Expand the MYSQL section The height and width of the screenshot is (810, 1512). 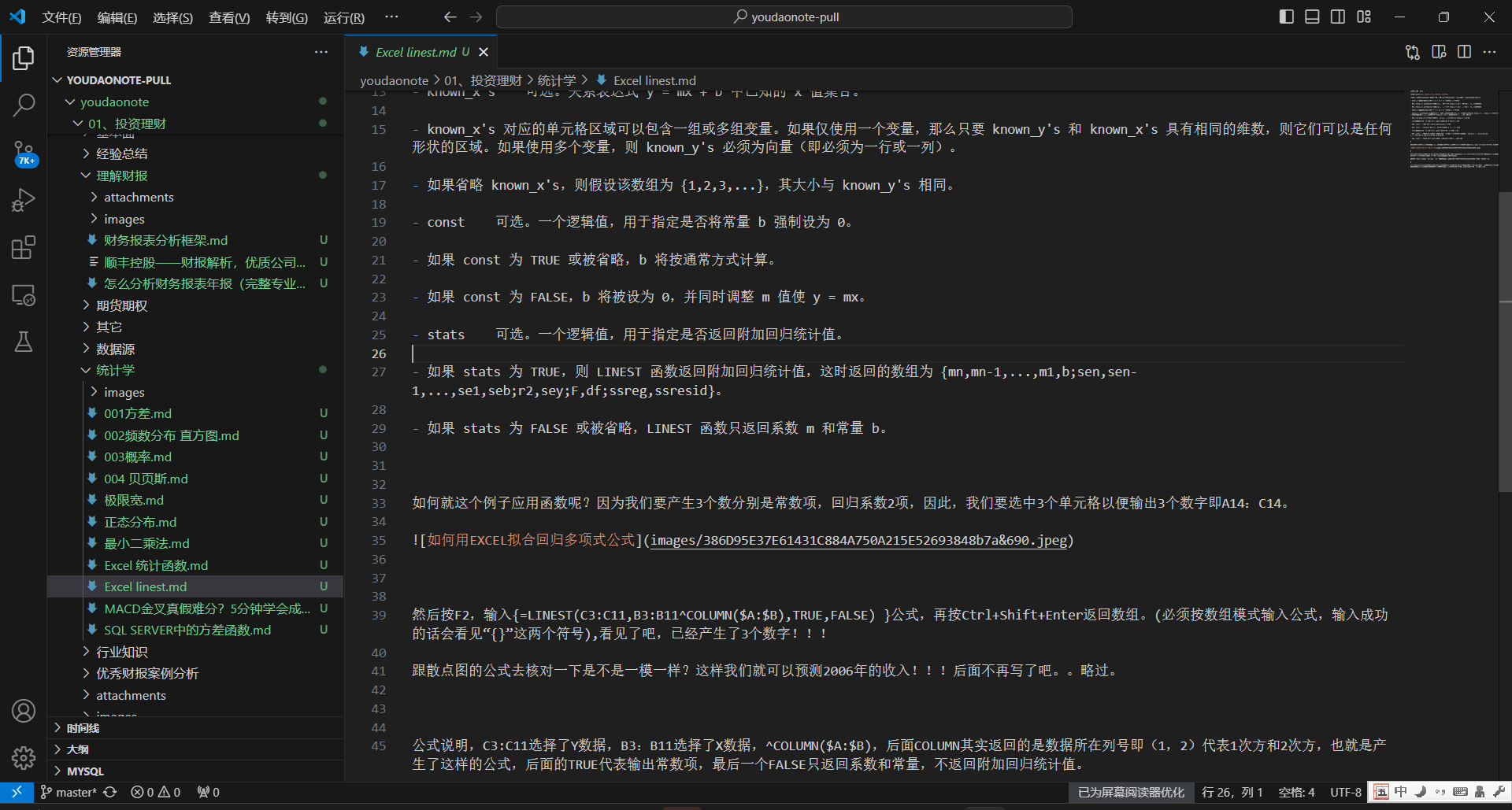pyautogui.click(x=195, y=771)
